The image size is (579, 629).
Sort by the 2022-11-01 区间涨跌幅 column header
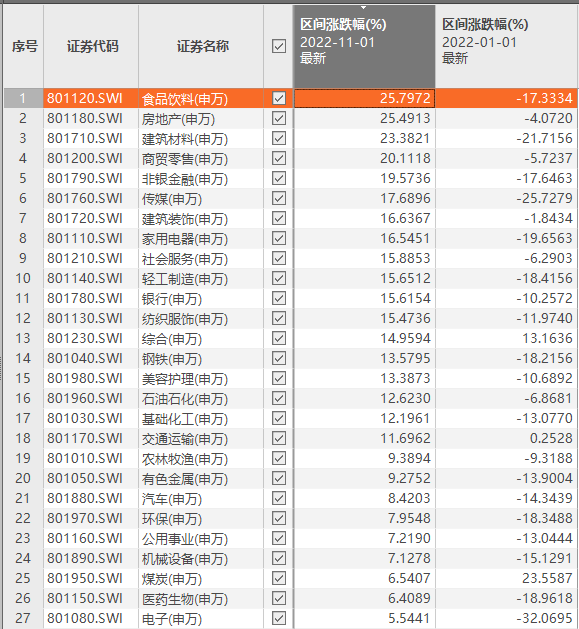tap(364, 47)
